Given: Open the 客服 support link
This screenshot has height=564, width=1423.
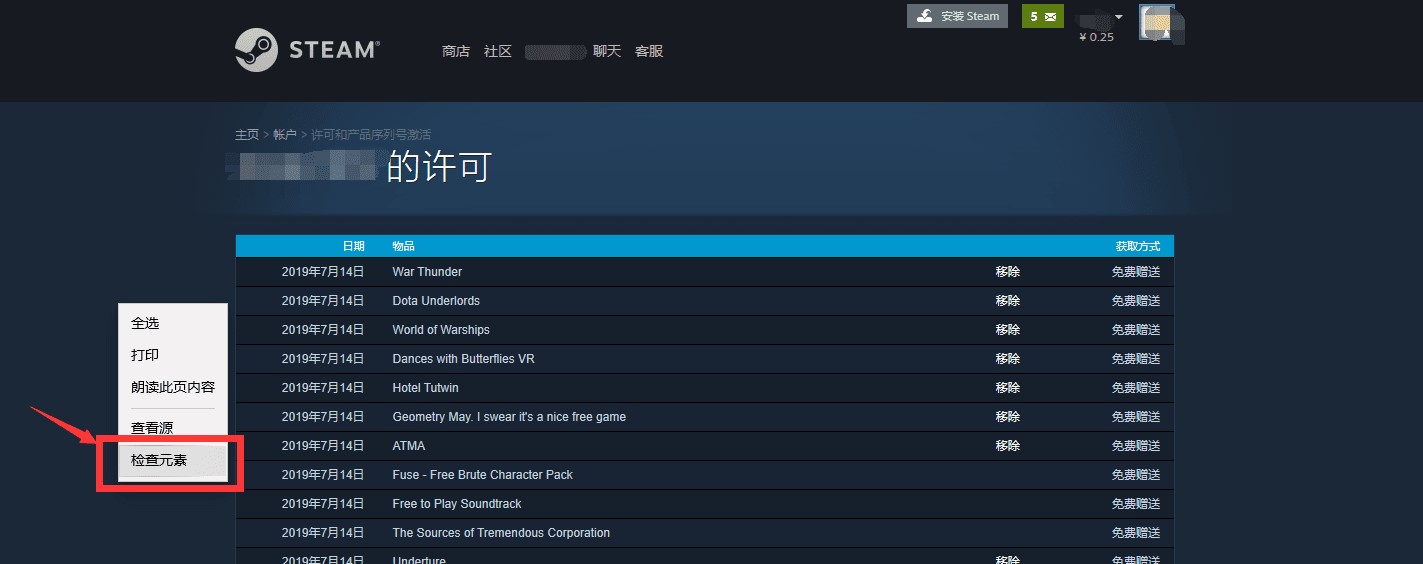Looking at the screenshot, I should click(x=649, y=51).
